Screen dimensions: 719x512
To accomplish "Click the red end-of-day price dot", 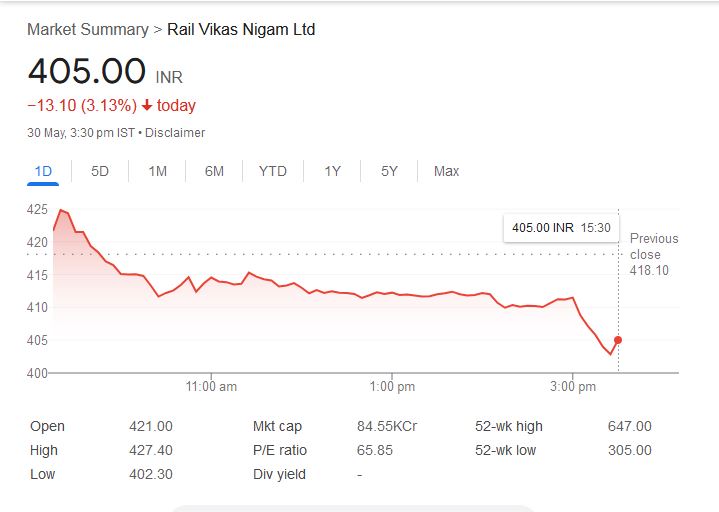I will [x=618, y=340].
